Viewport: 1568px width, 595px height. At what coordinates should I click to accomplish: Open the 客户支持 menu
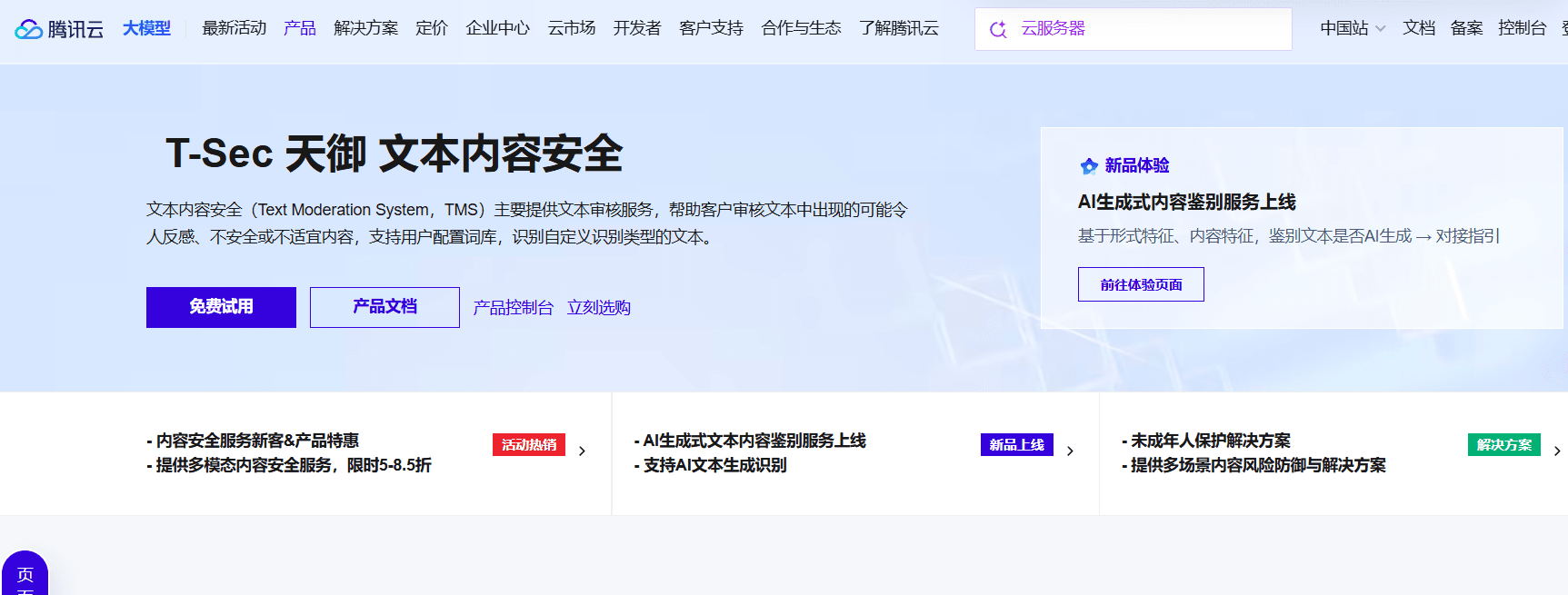click(711, 28)
